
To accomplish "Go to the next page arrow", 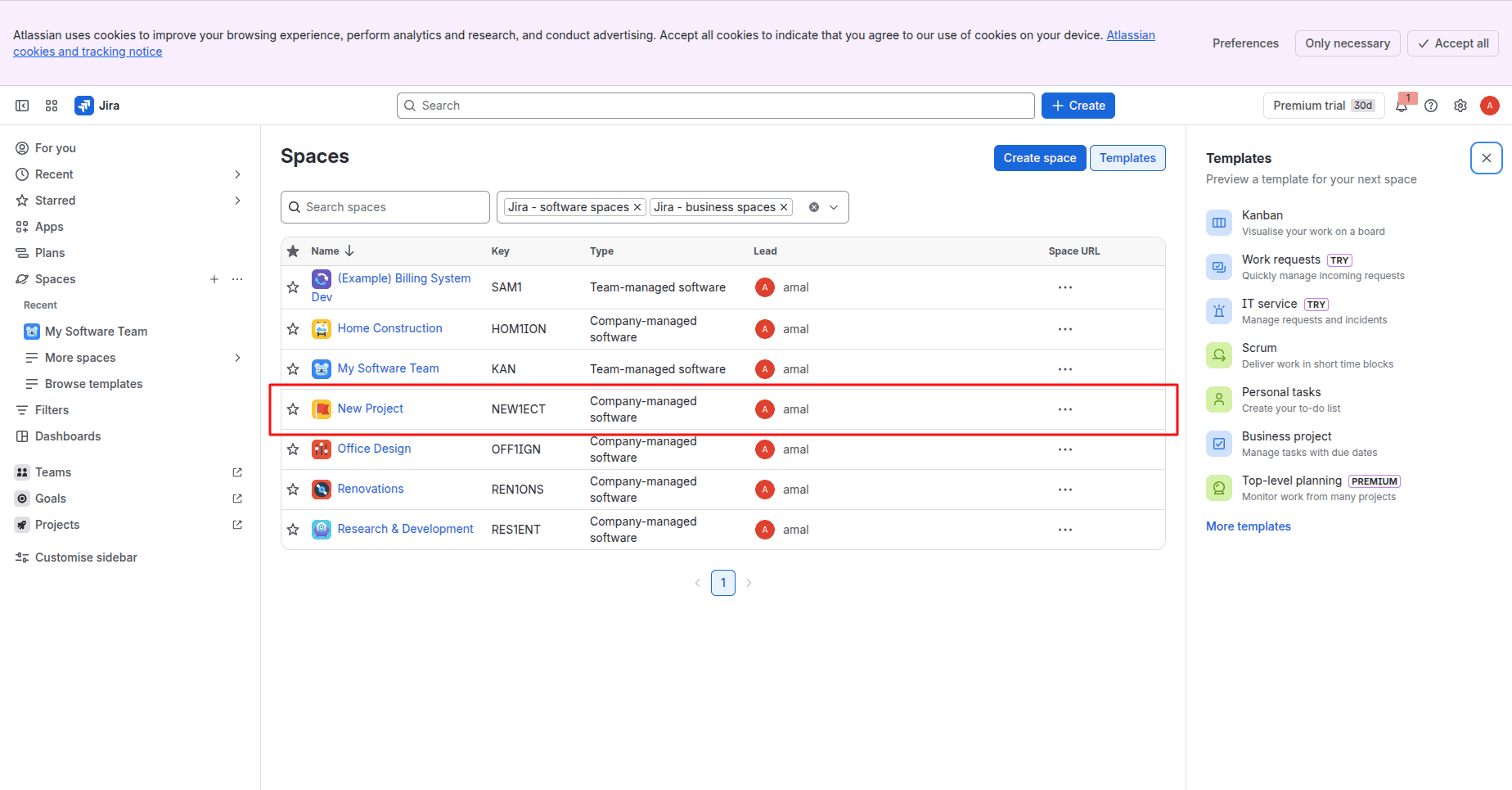I will (x=749, y=583).
